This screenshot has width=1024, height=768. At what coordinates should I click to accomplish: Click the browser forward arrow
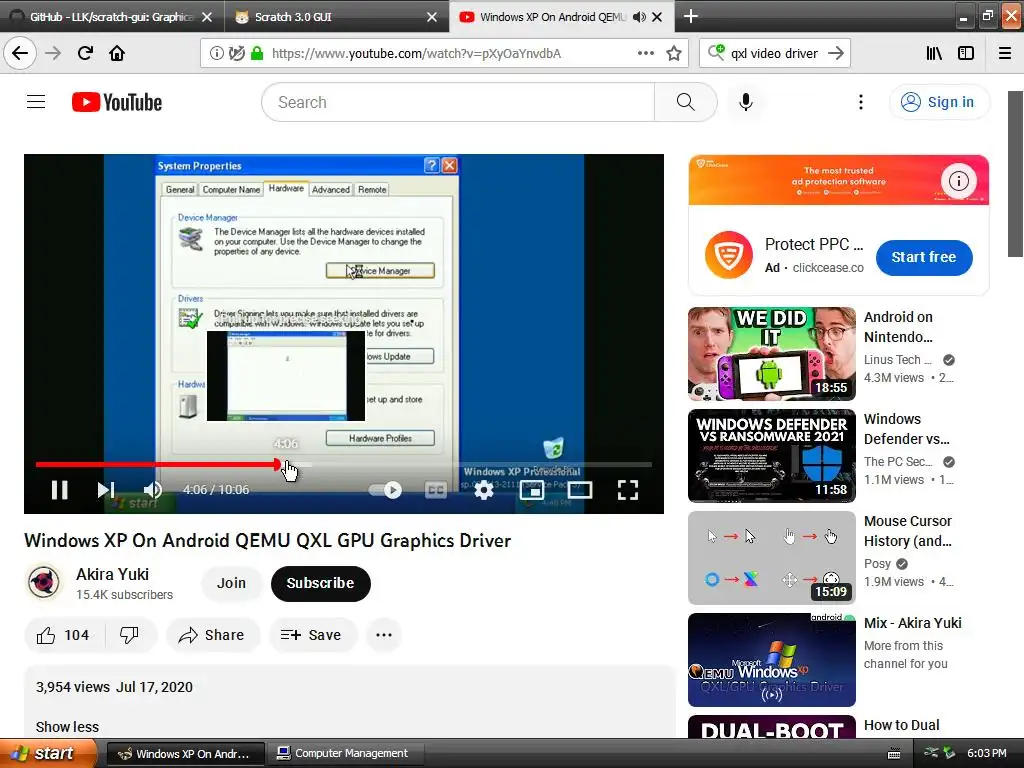(53, 54)
